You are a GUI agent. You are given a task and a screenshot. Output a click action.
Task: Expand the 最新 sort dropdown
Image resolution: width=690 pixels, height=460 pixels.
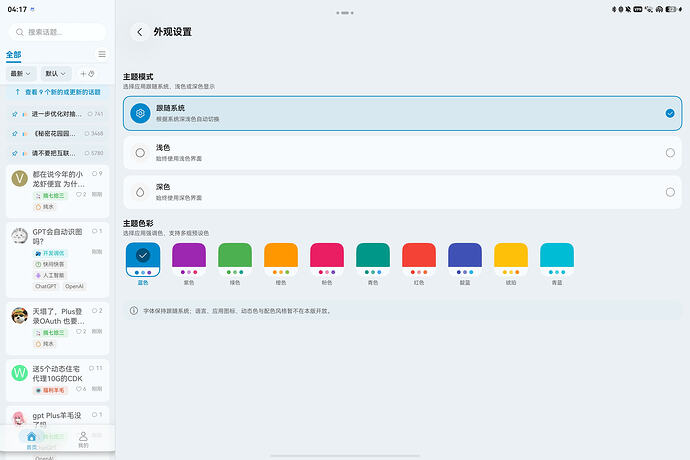[21, 74]
